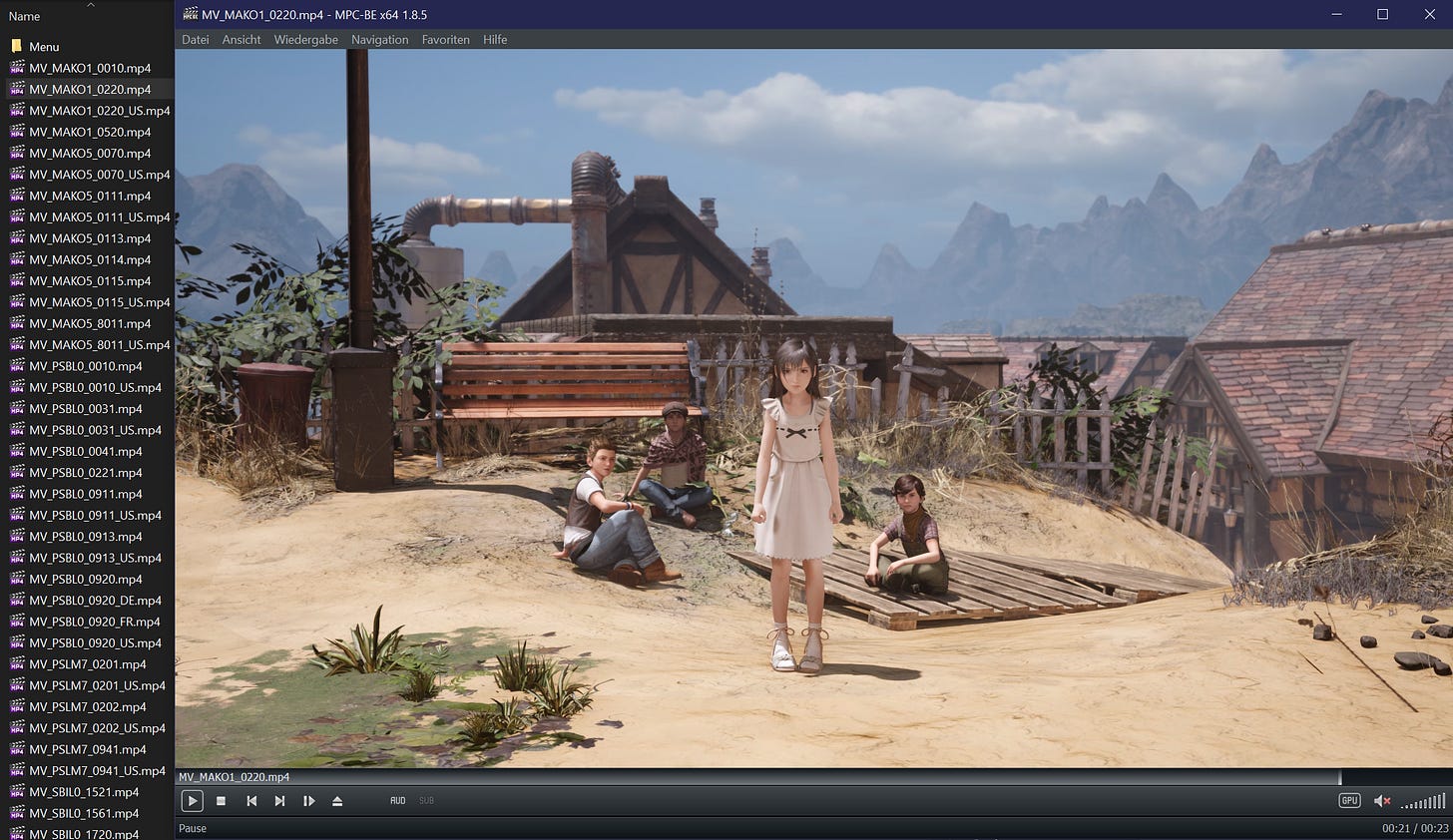Click the icon of MV_PSLM7_0202_US.mp4
Screen dimensions: 1453x840
(17, 727)
